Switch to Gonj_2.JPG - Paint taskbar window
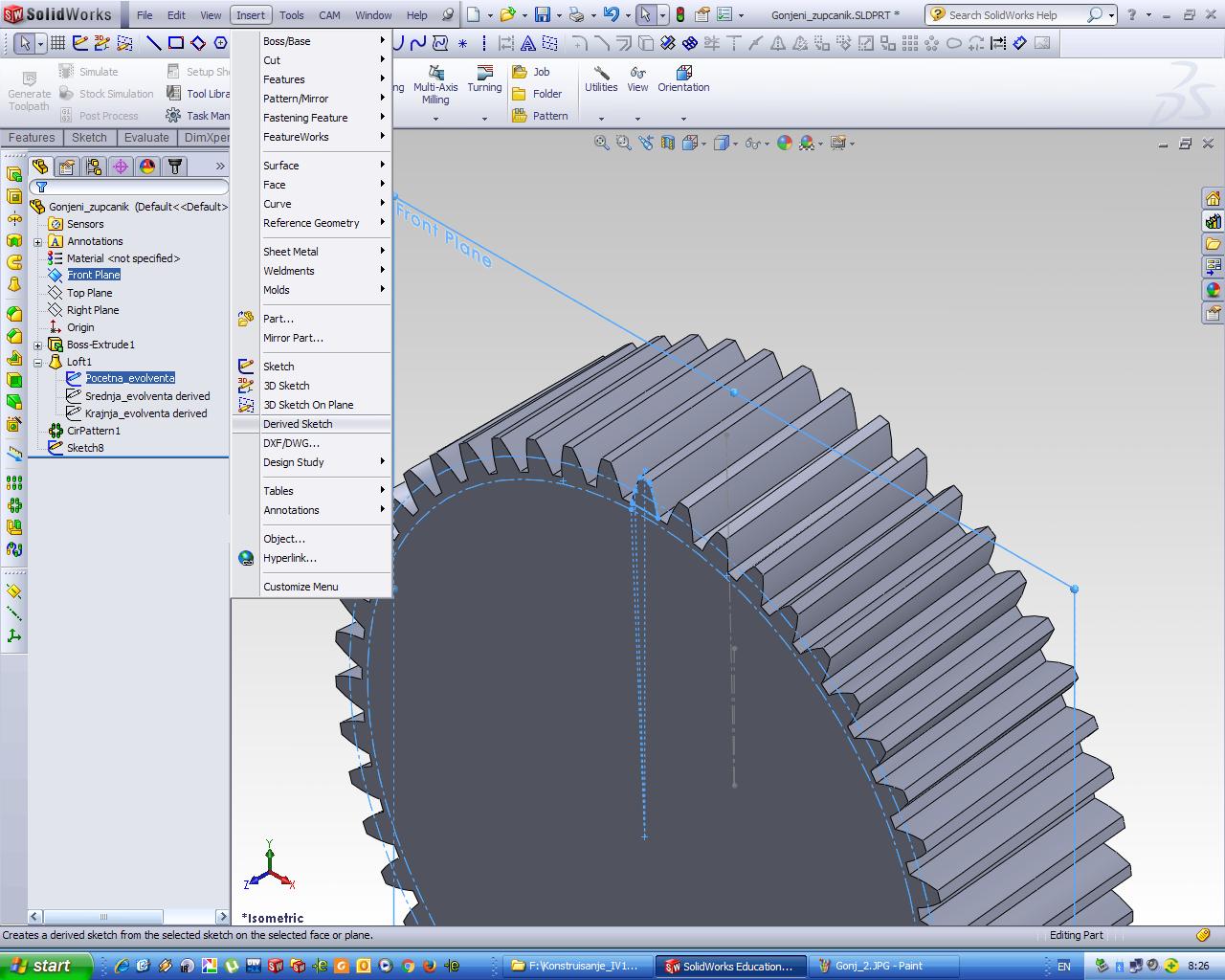 pos(882,966)
